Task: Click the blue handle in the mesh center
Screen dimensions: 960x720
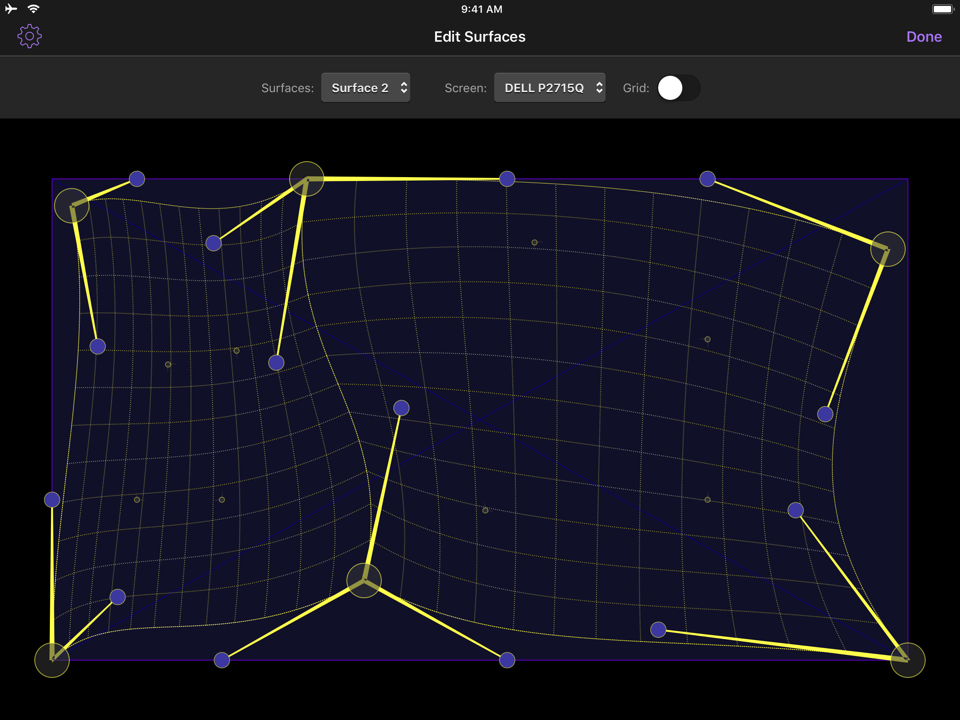Action: [x=401, y=408]
